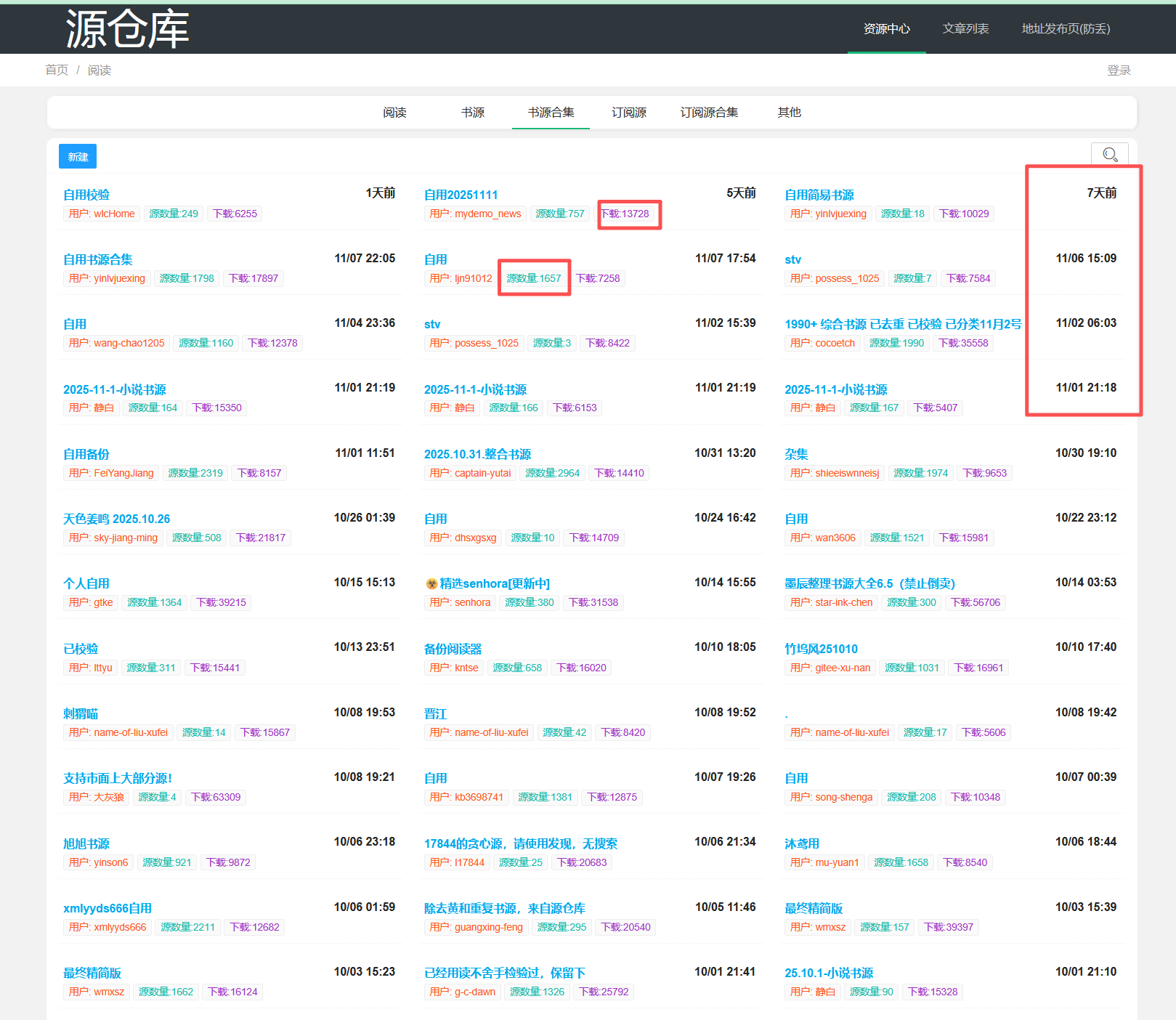Open the 资源中心 navigation item
This screenshot has height=1020, width=1176.
886,29
